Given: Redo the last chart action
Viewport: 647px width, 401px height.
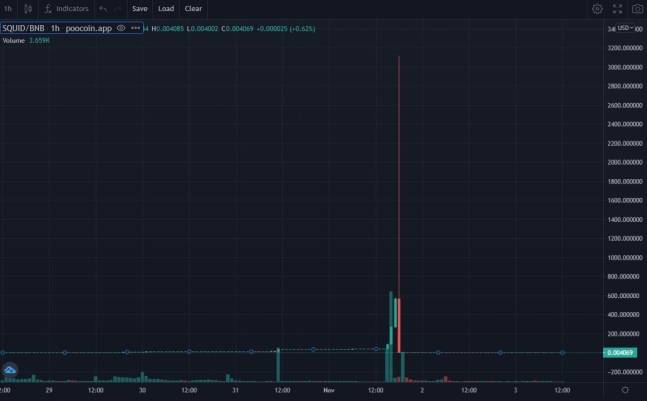Looking at the screenshot, I should [118, 9].
